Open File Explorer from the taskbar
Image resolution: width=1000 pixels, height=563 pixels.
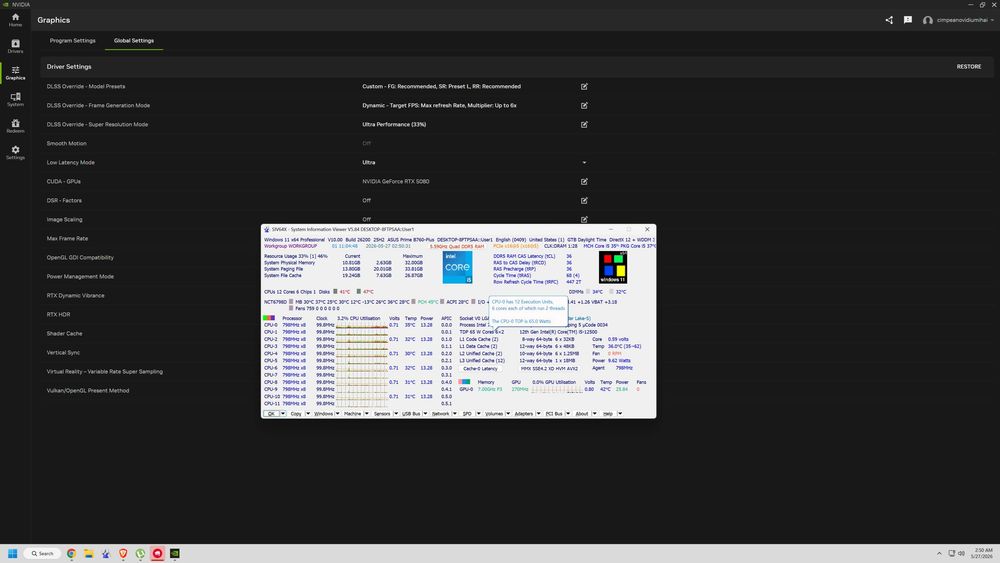(x=89, y=553)
